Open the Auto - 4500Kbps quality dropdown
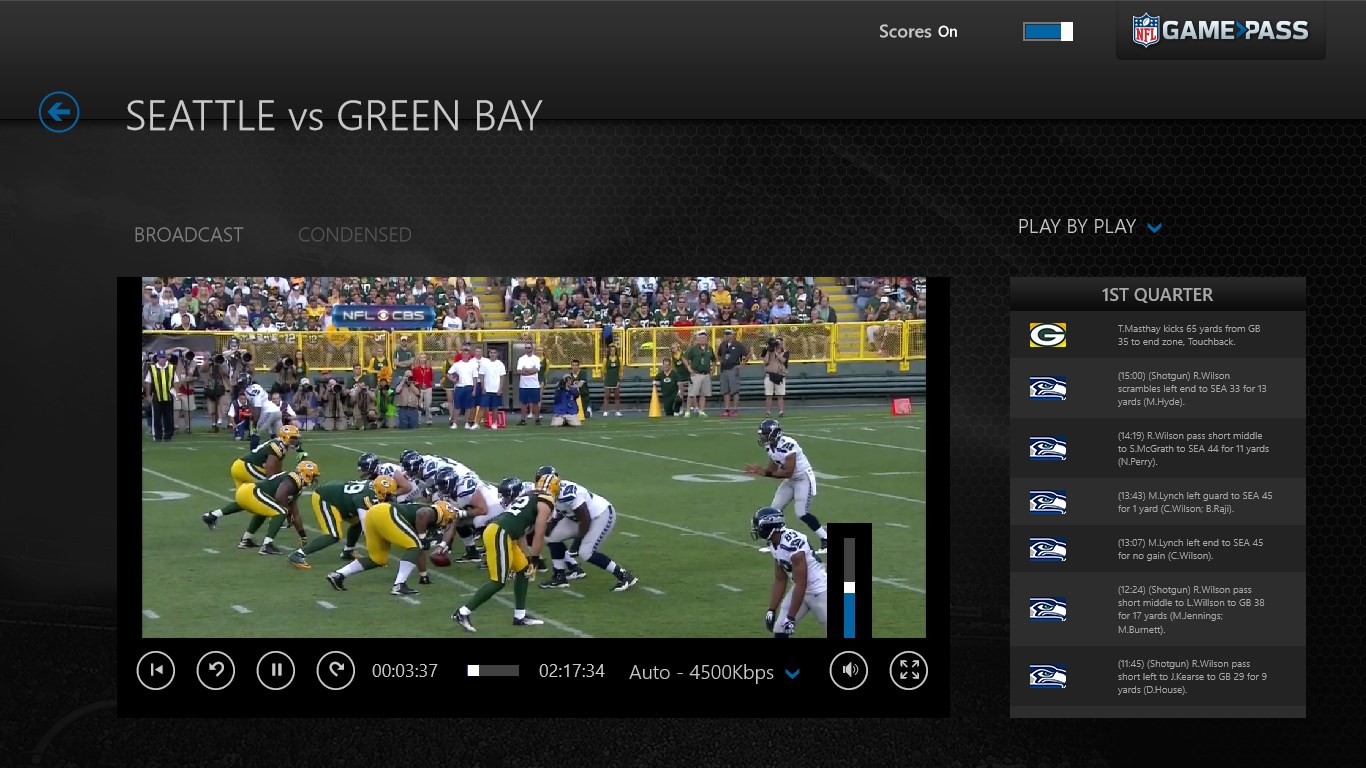 [714, 673]
